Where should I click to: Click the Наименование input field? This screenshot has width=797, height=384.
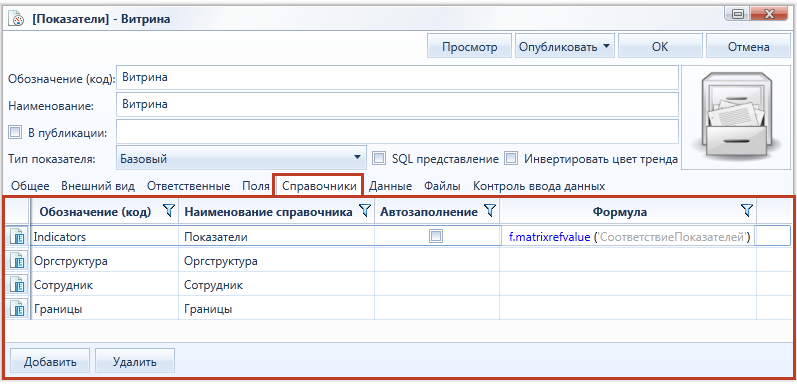click(x=397, y=105)
